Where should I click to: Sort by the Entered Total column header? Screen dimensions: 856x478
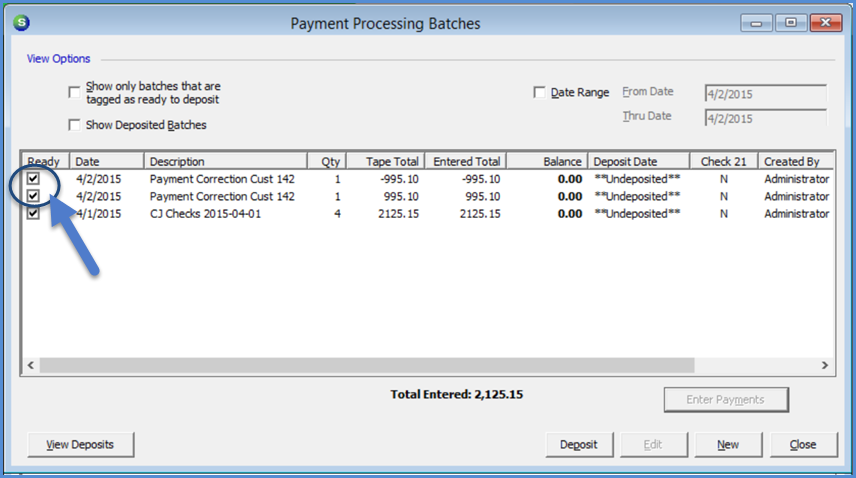[466, 162]
